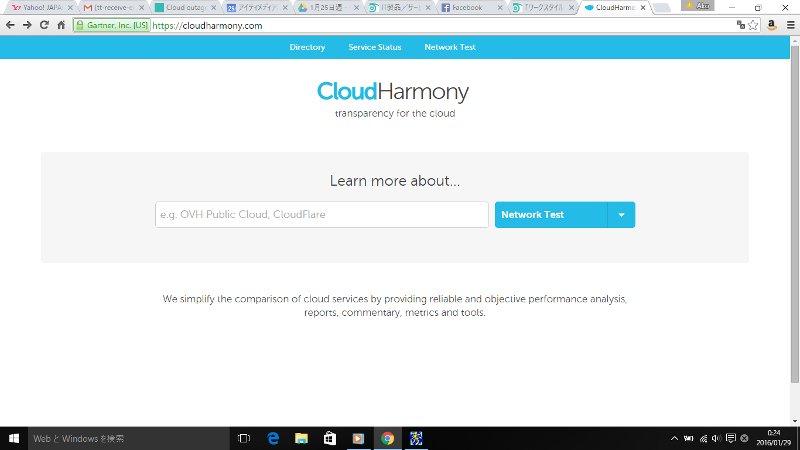Click the translate icon in address bar

[x=740, y=25]
